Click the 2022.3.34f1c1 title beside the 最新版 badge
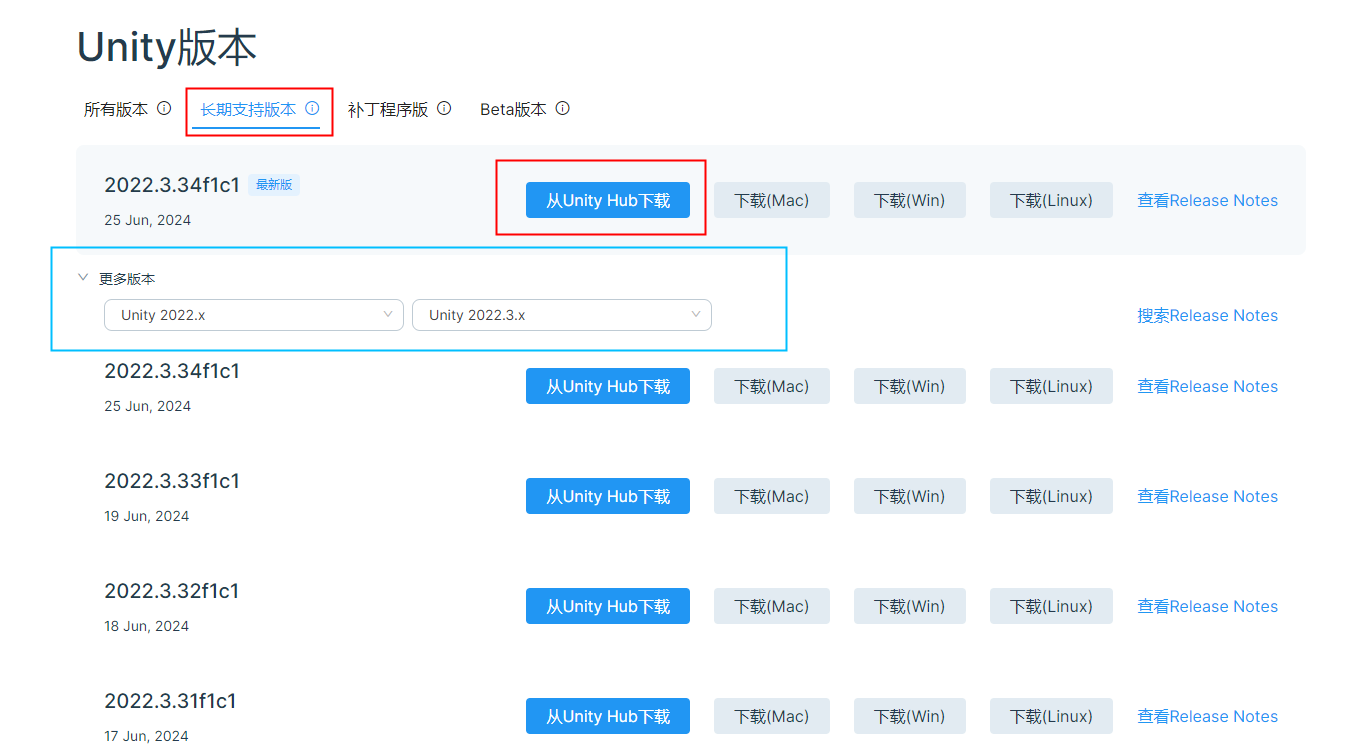Image resolution: width=1348 pixels, height=747 pixels. point(172,185)
